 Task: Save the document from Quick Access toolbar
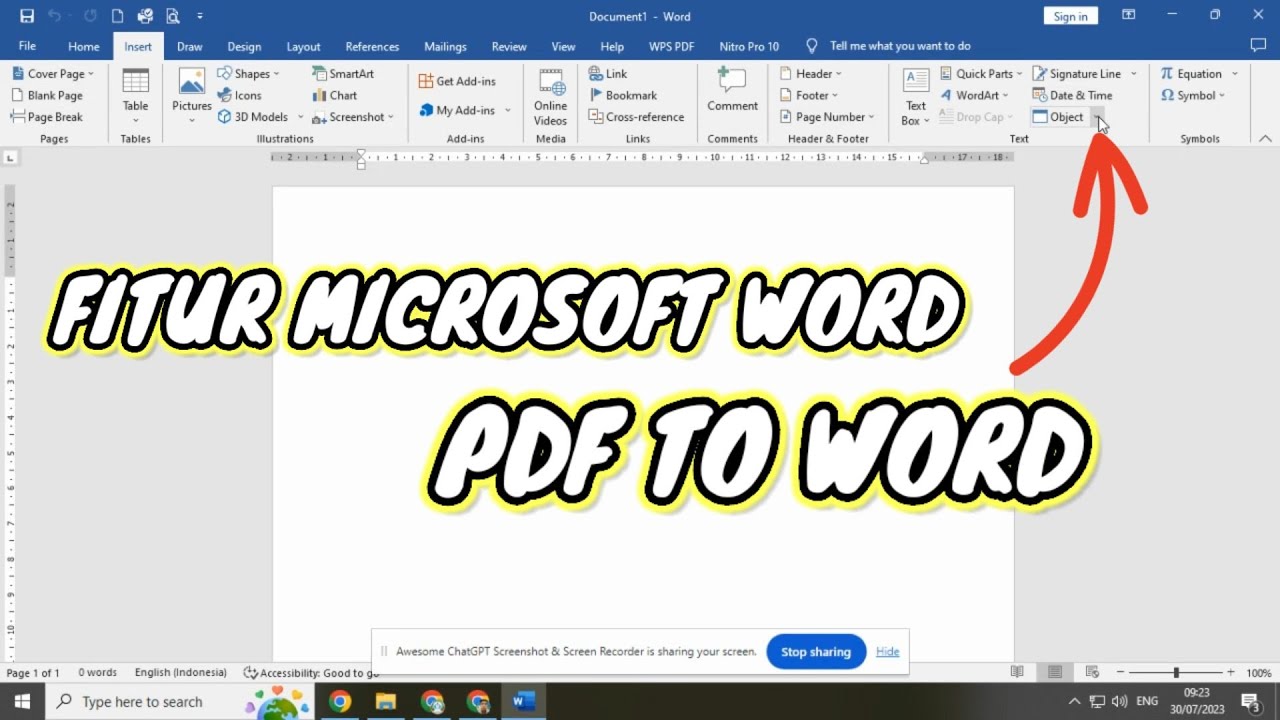[27, 16]
